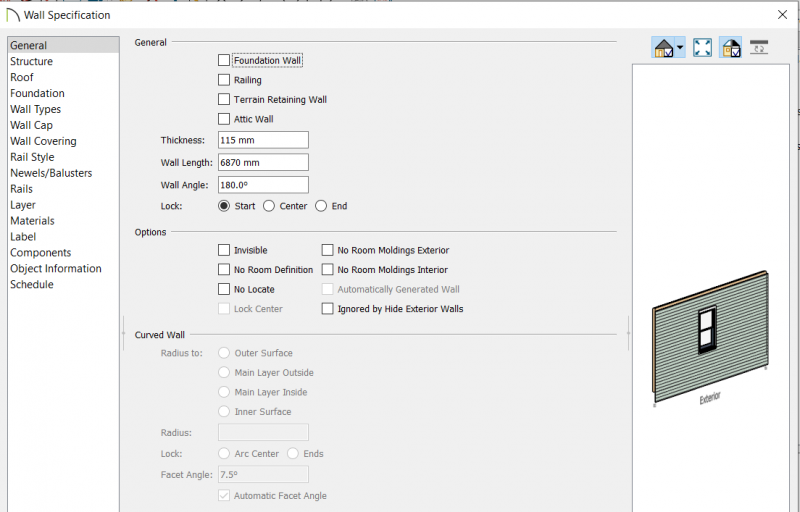Viewport: 800px width, 512px height.
Task: Enable No Room Moldings Exterior checkbox
Action: coord(328,250)
